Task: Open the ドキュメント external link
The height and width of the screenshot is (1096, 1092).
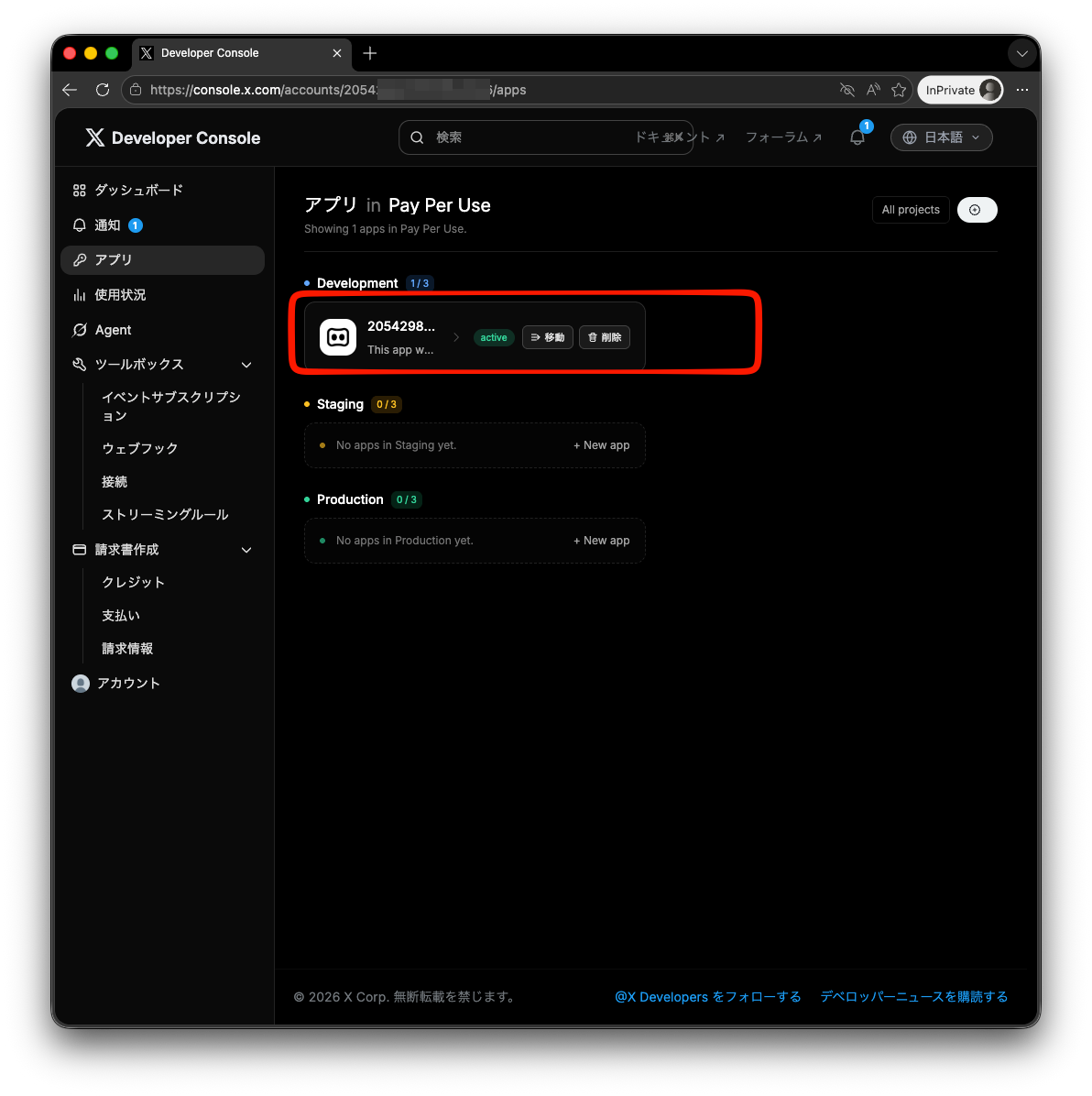Action: [679, 137]
